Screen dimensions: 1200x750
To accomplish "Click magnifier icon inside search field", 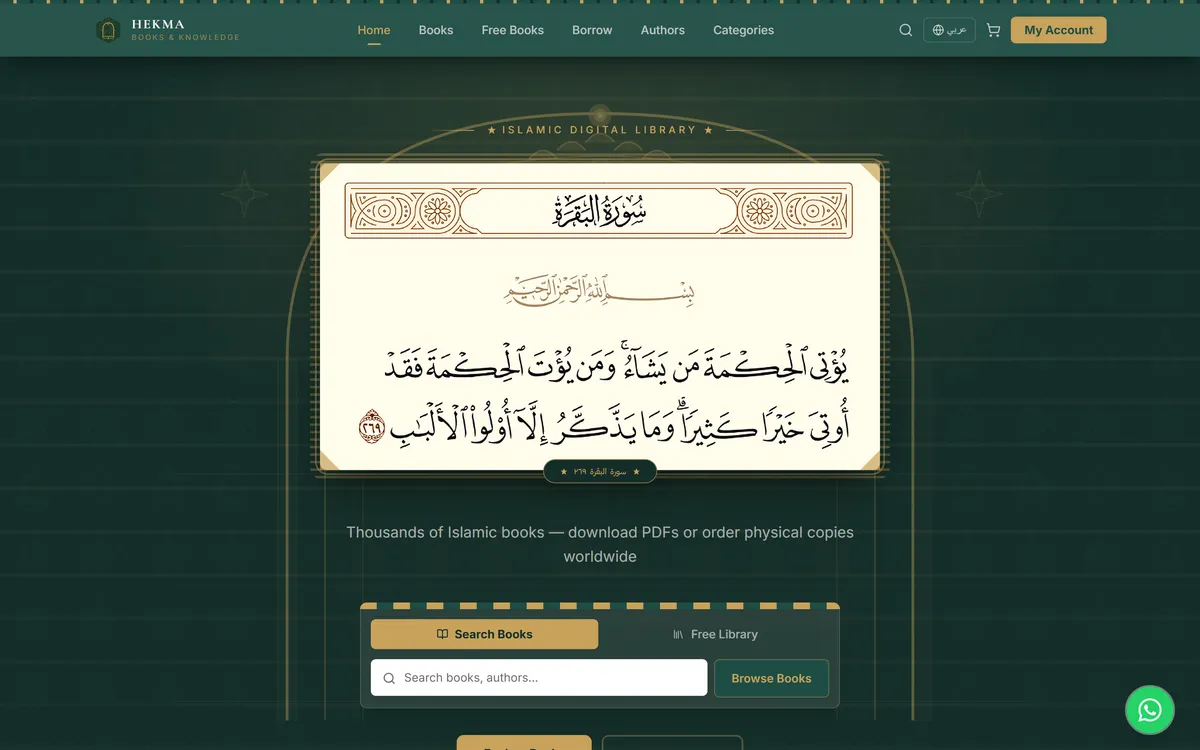I will pyautogui.click(x=389, y=678).
